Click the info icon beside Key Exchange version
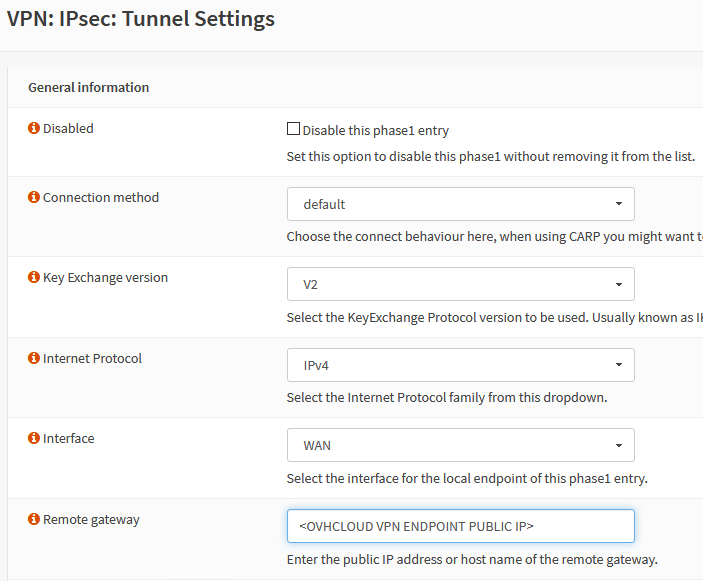The image size is (703, 581). click(34, 278)
